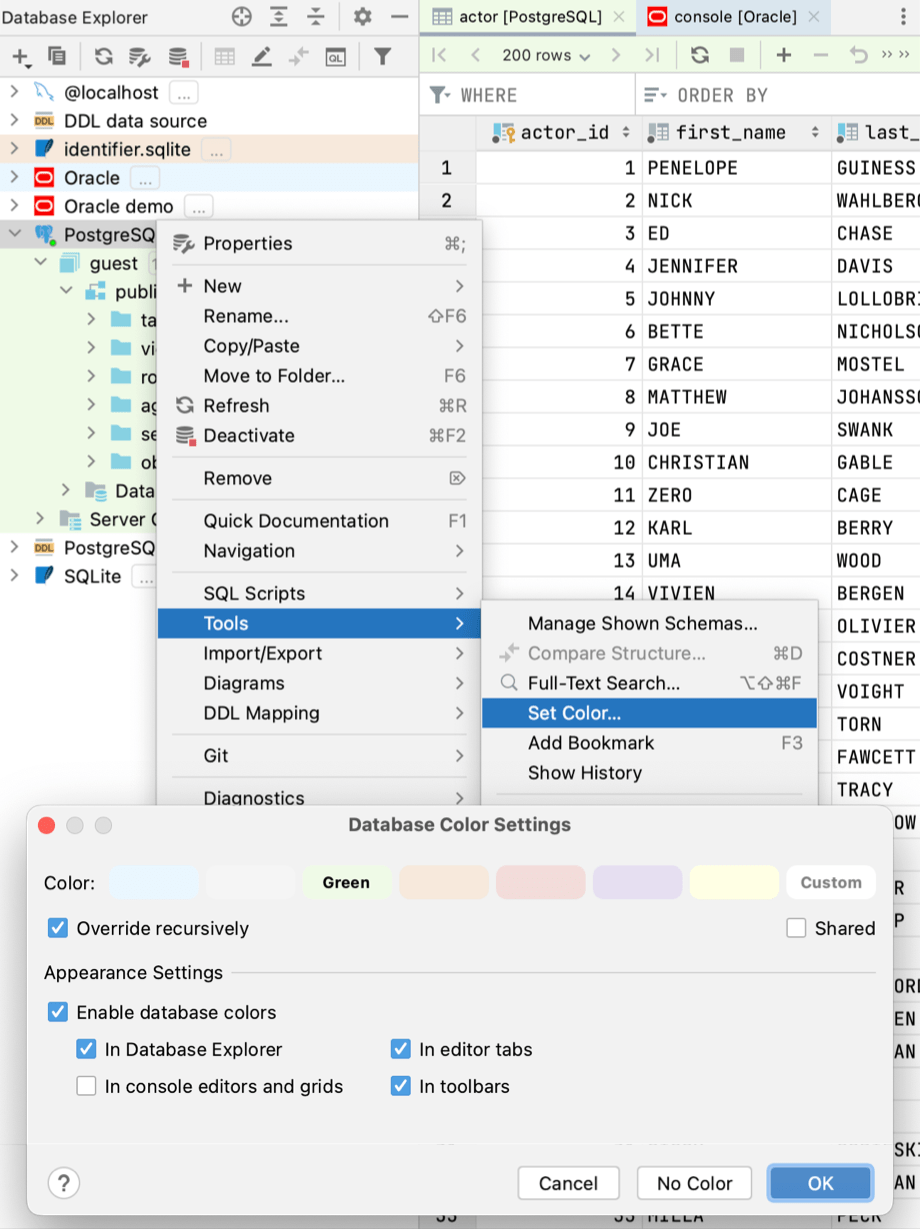The height and width of the screenshot is (1229, 920).
Task: Refresh data sources in Database Explorer toolbar
Action: (x=103, y=57)
